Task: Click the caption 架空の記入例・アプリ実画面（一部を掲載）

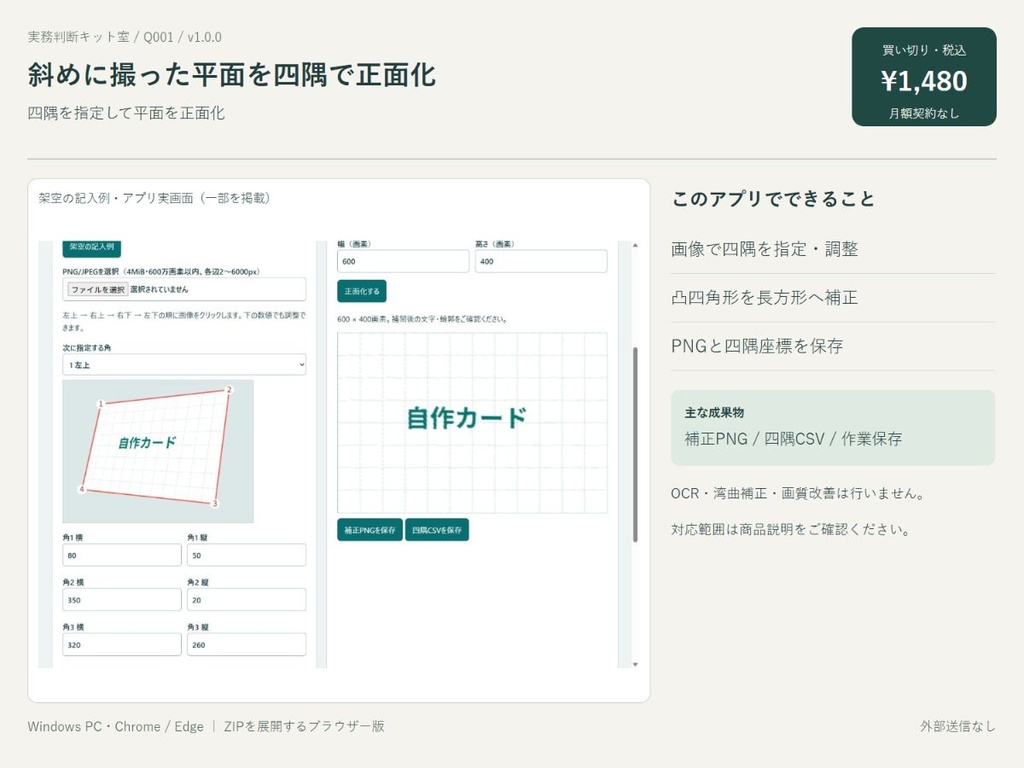Action: coord(154,198)
